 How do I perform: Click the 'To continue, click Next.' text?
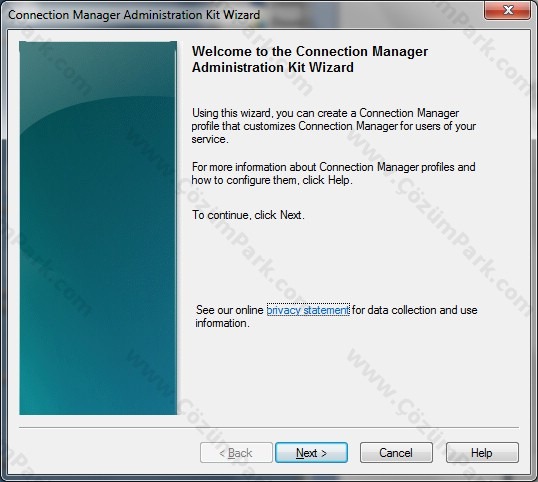pyautogui.click(x=248, y=215)
